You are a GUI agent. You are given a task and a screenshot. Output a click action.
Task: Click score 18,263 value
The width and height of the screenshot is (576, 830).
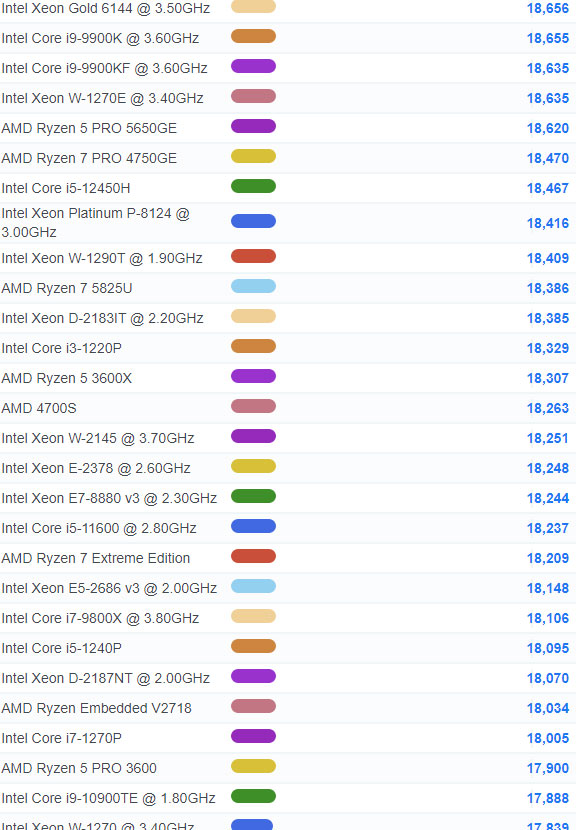[x=548, y=408]
